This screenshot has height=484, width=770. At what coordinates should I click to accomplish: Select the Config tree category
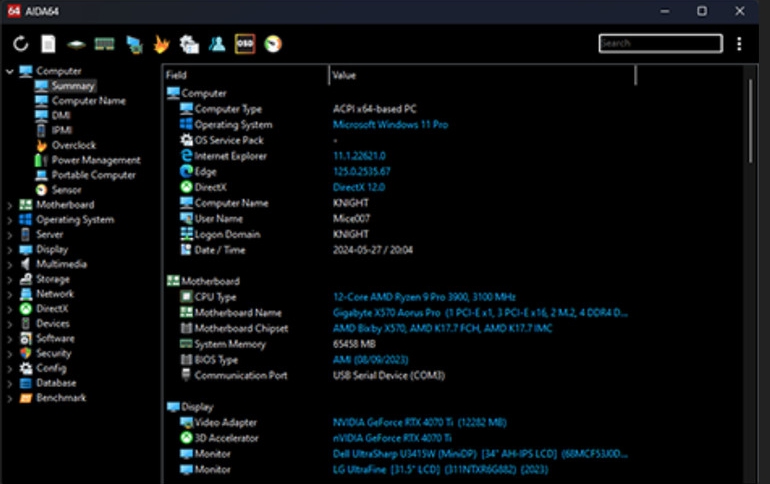(x=51, y=368)
